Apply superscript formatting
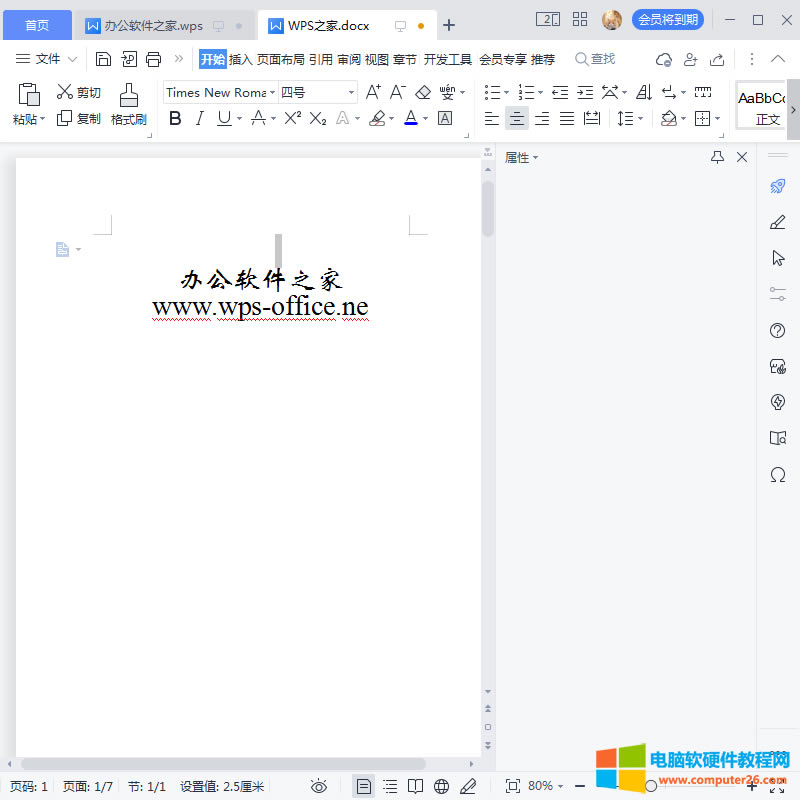The image size is (800, 800). click(290, 118)
